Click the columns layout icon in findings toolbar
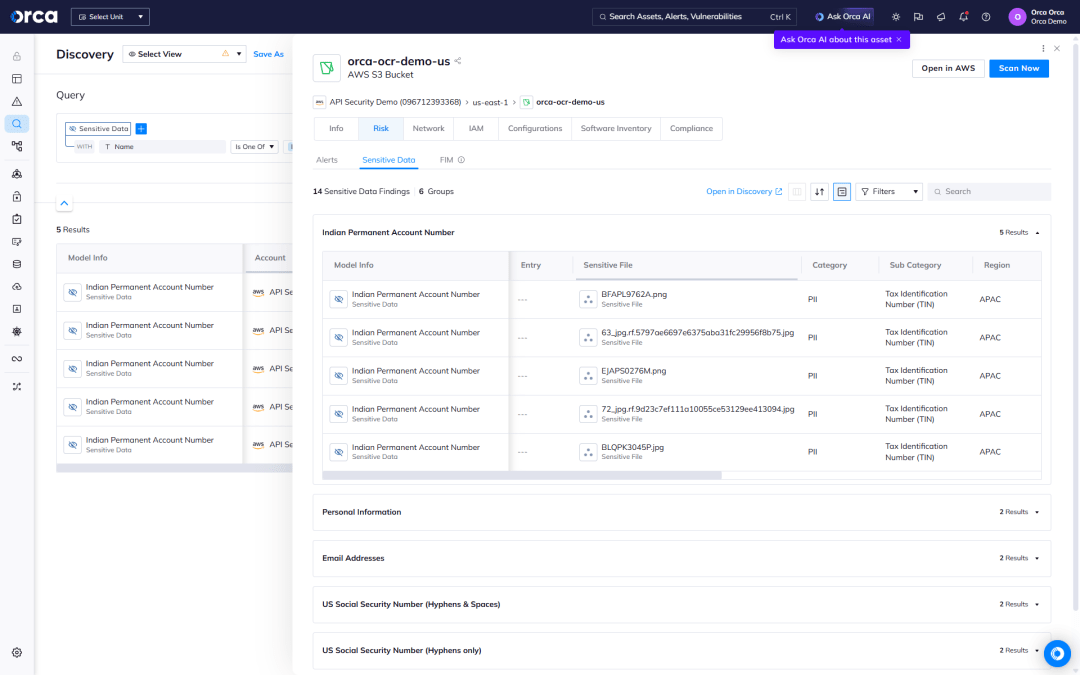 (x=797, y=191)
